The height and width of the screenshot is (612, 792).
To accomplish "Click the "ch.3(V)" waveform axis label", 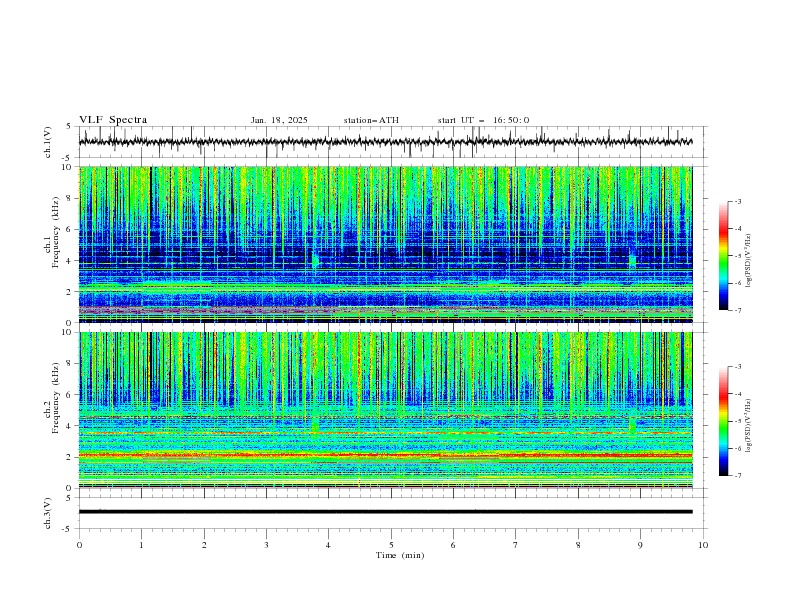I will point(48,513).
